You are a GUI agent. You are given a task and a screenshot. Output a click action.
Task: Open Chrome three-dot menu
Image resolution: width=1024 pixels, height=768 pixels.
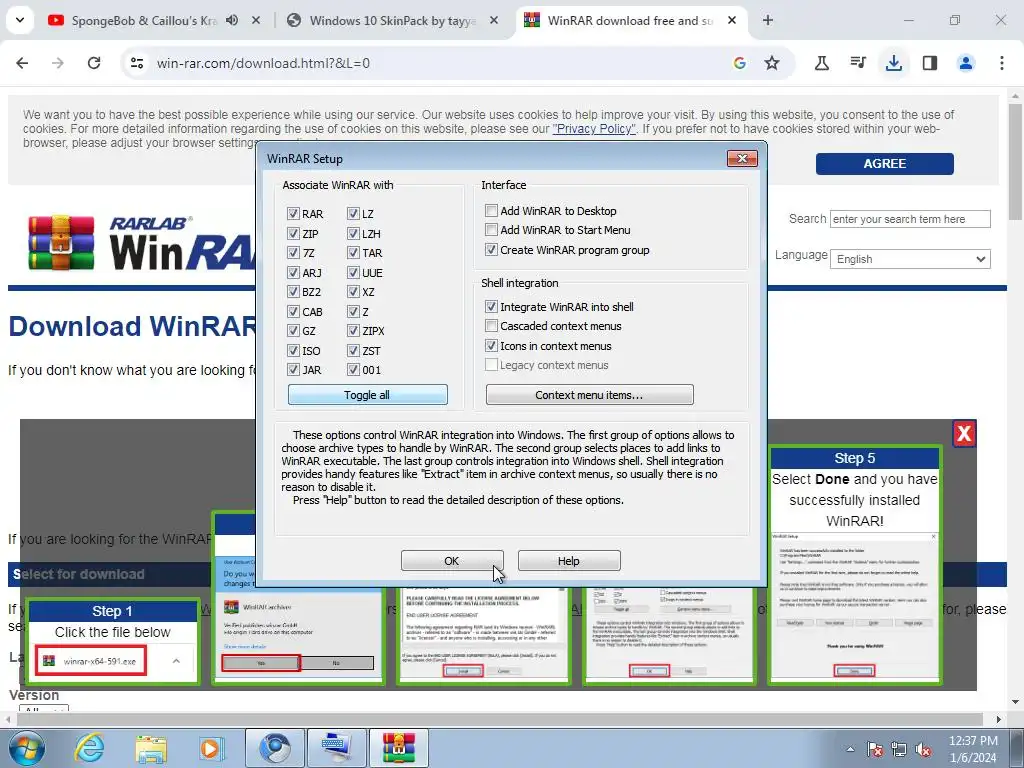pos(1002,63)
